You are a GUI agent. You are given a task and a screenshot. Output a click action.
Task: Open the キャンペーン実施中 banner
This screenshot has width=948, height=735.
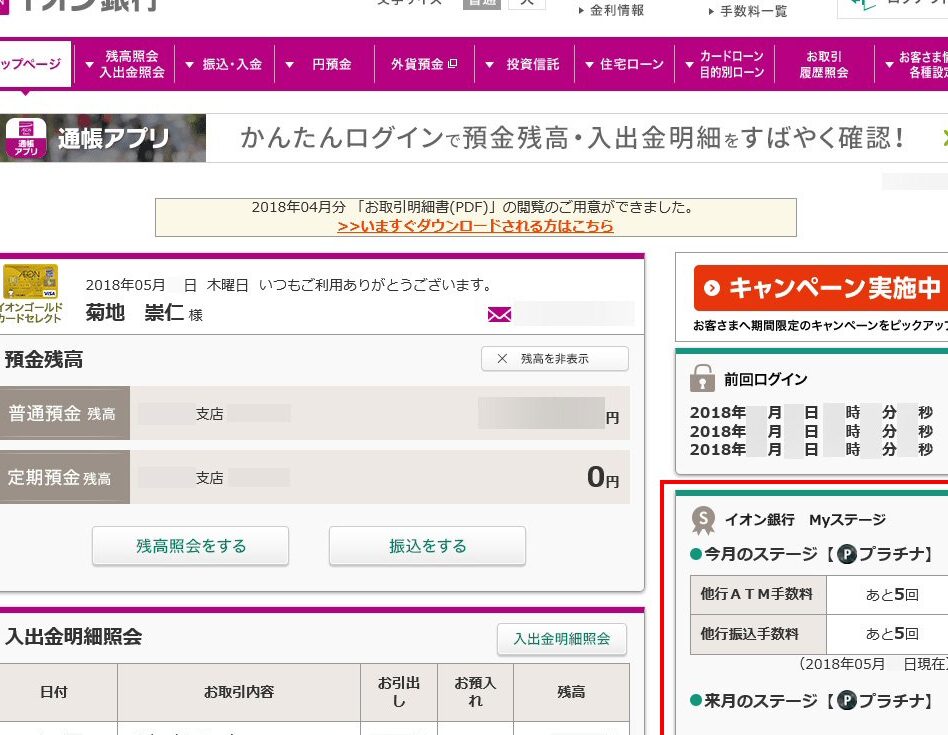tap(820, 289)
